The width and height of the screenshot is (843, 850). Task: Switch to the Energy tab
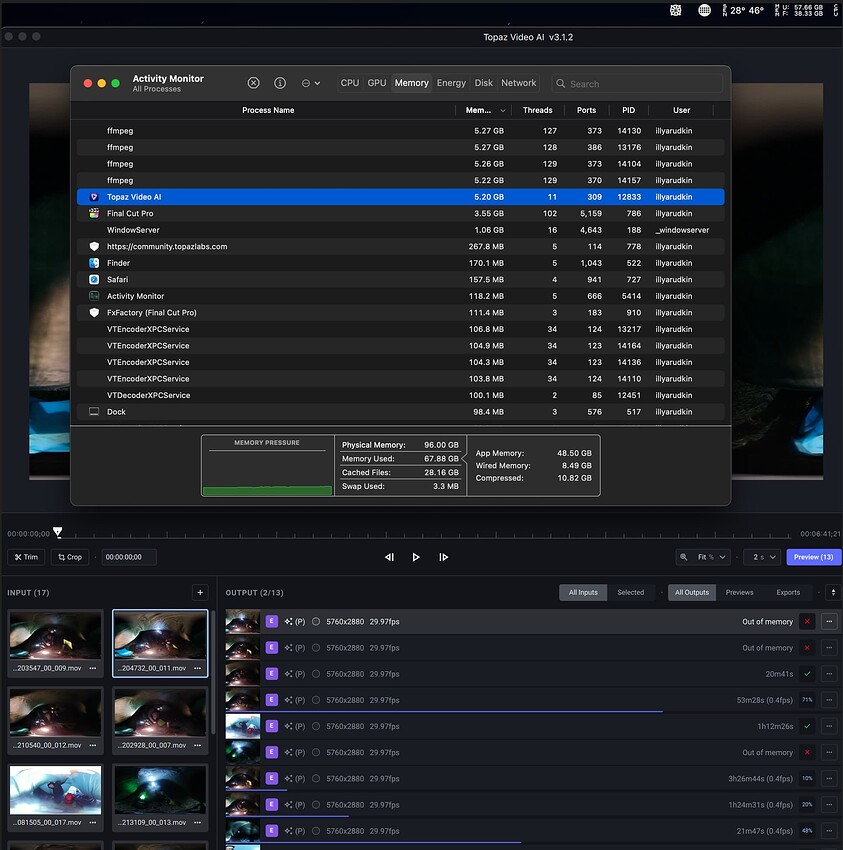451,83
